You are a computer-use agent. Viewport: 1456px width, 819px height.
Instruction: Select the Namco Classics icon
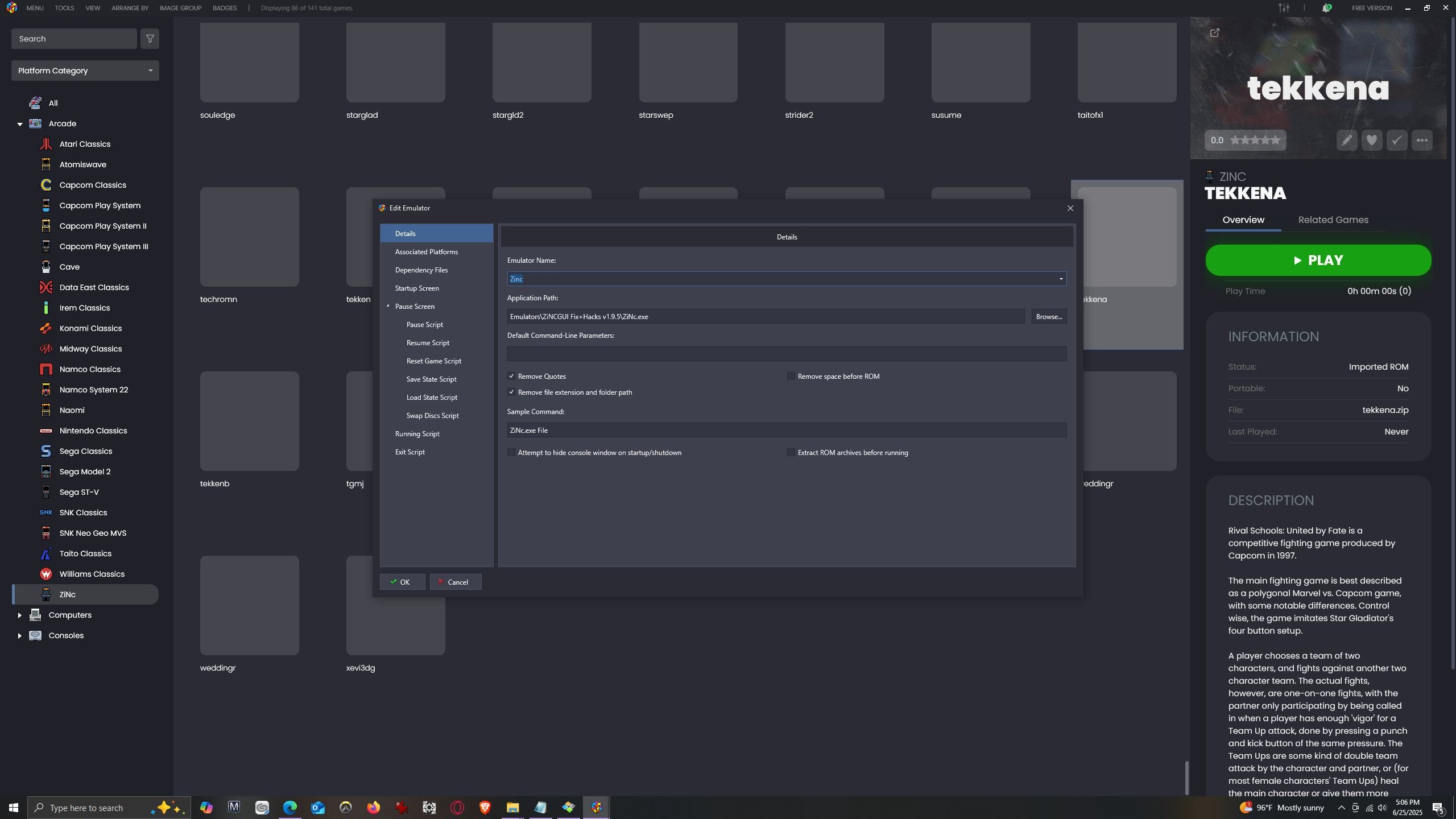pyautogui.click(x=46, y=369)
